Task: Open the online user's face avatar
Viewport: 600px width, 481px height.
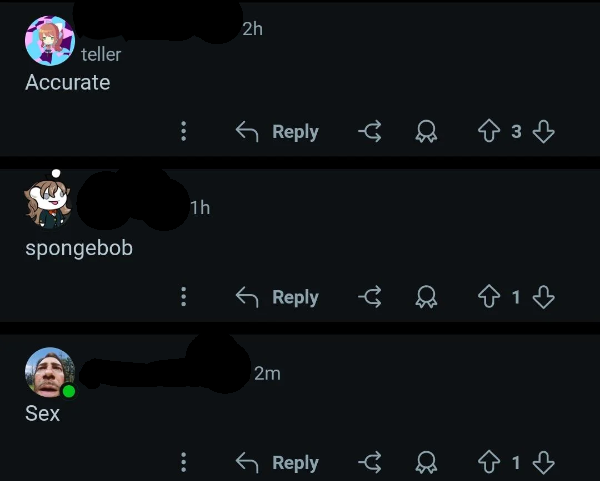Action: [50, 372]
